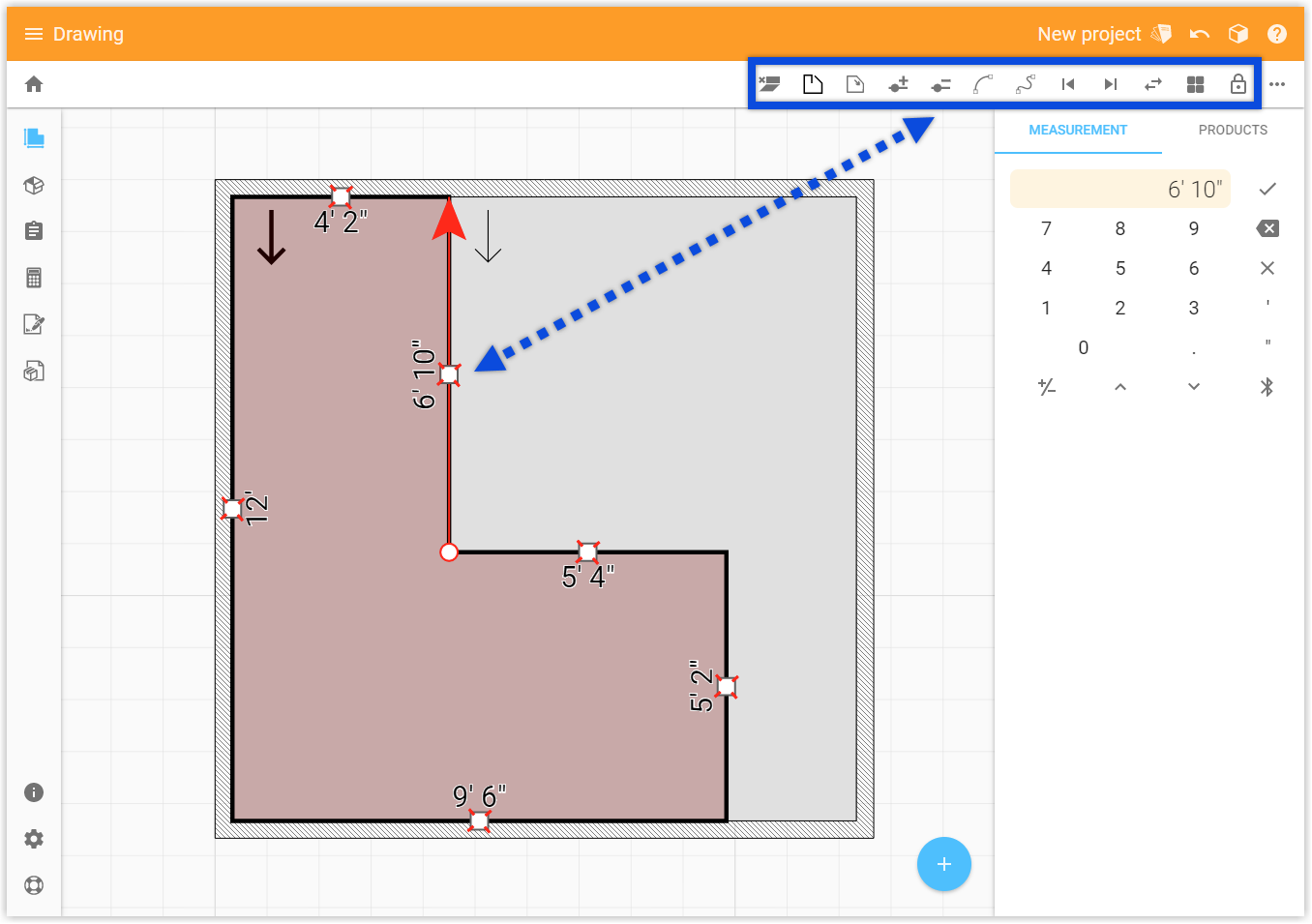Click the delete room icon in toolbar
Screen dimensions: 1312x924
click(x=770, y=84)
